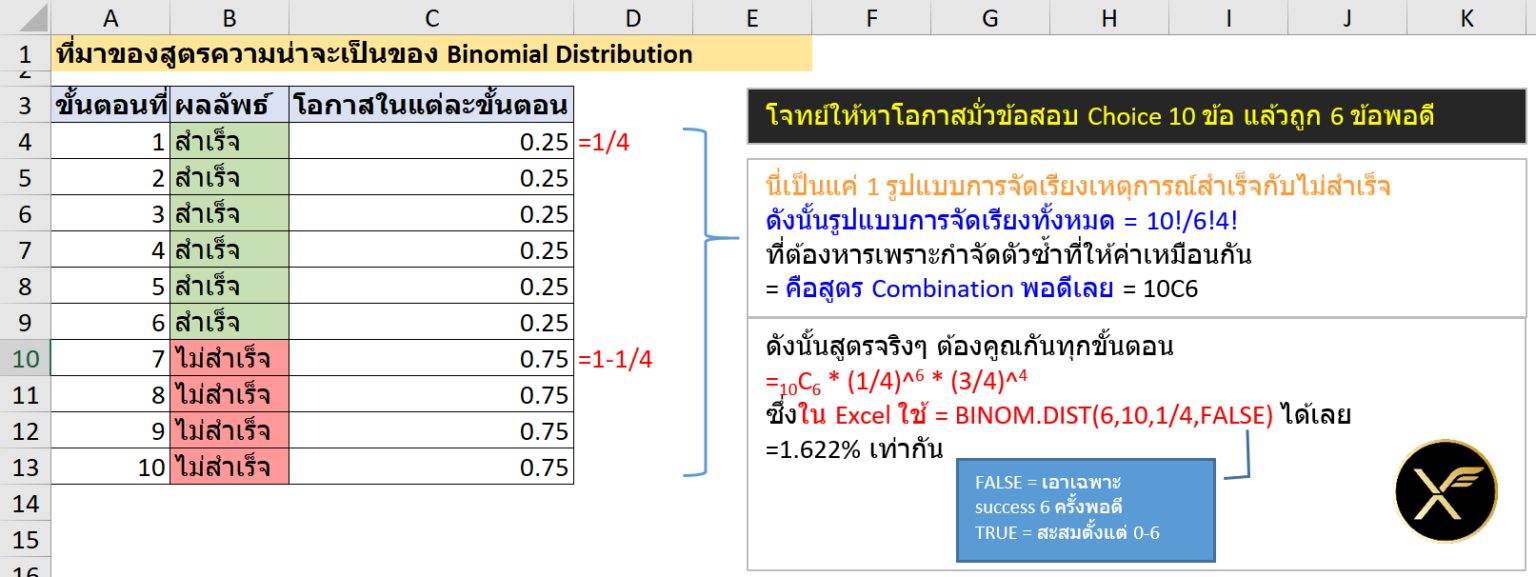Select the red ไม่สำเร็จ cell in row 10

point(228,358)
